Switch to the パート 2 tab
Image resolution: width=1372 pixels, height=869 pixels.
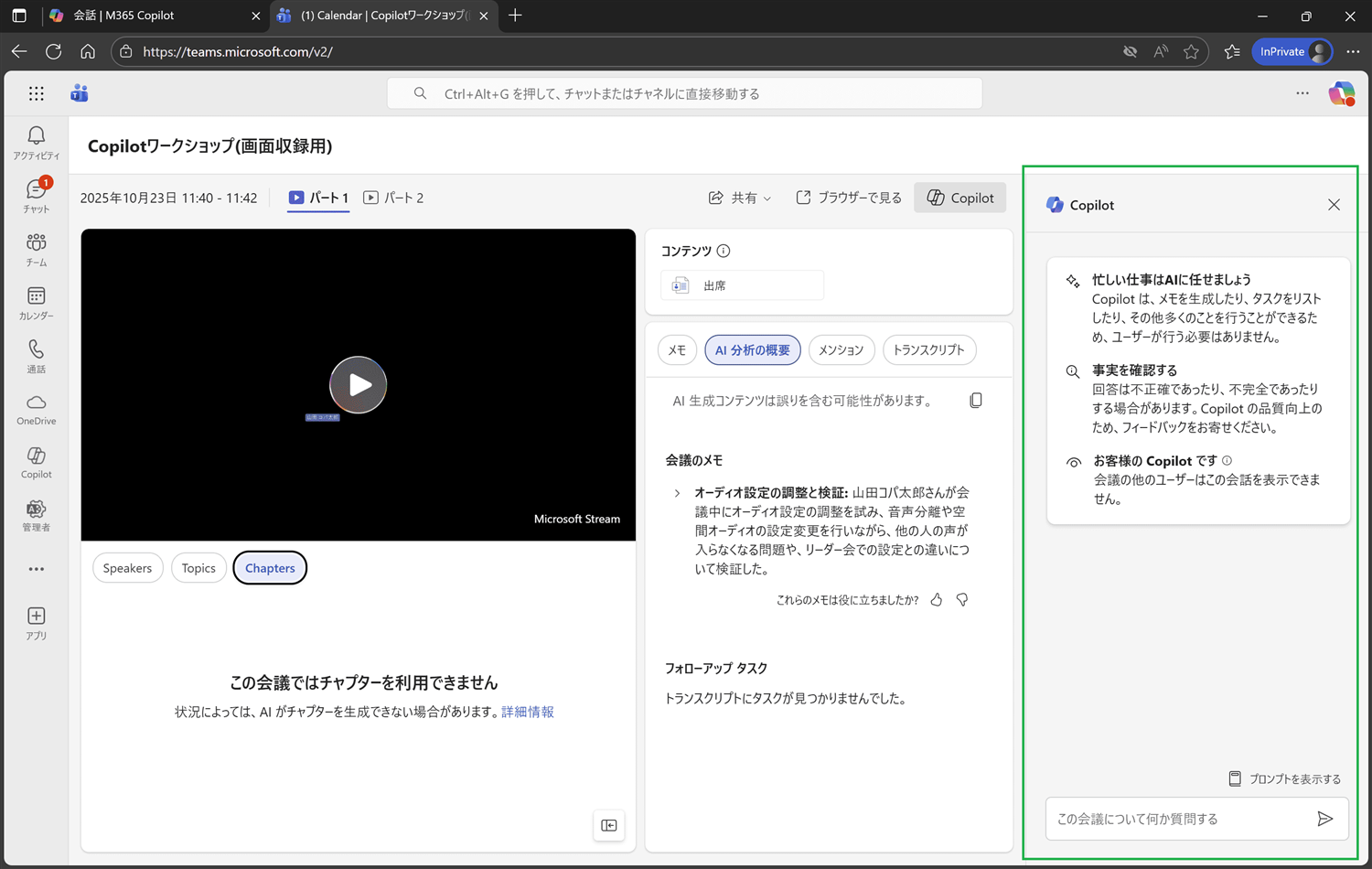393,198
